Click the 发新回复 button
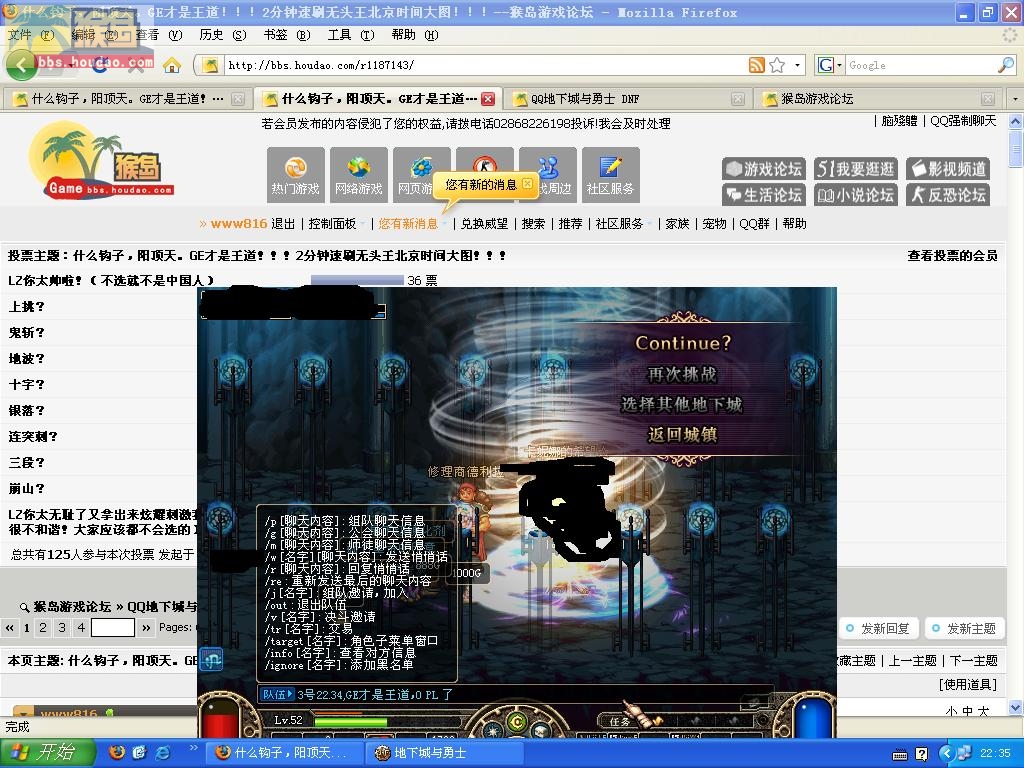This screenshot has width=1024, height=768. (x=878, y=628)
